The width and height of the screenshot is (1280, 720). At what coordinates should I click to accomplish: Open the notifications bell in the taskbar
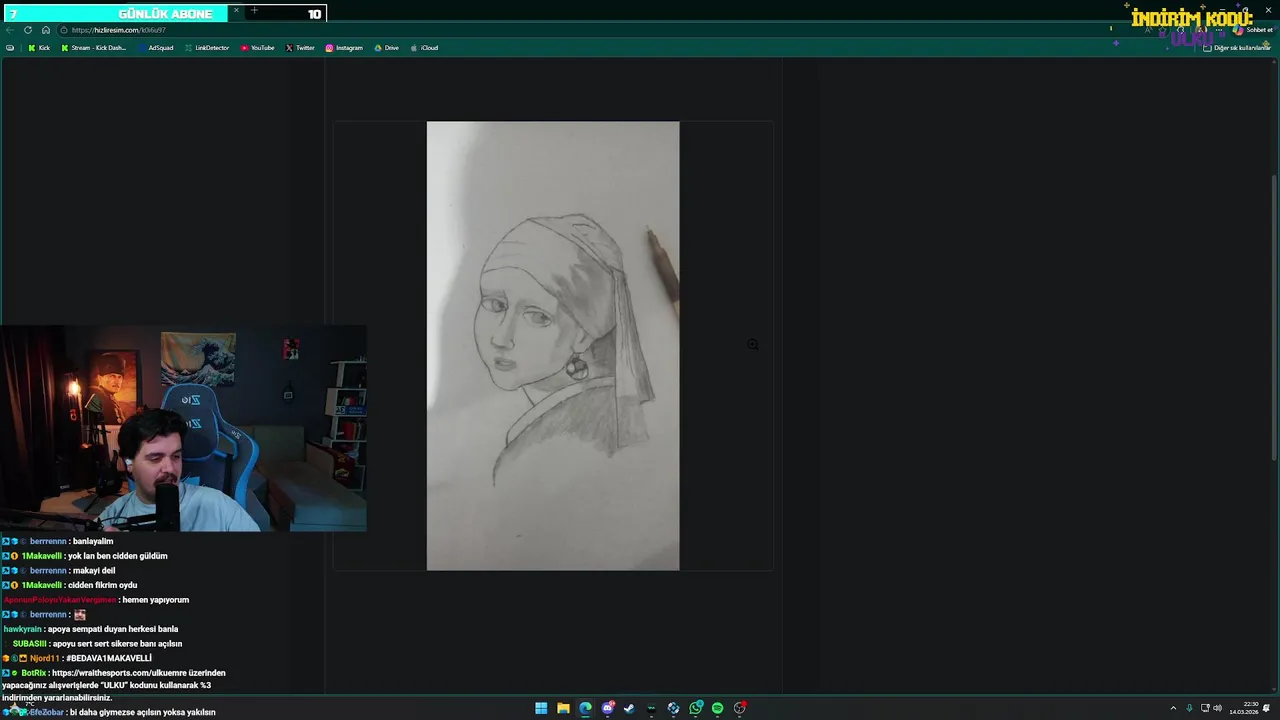[x=1267, y=708]
